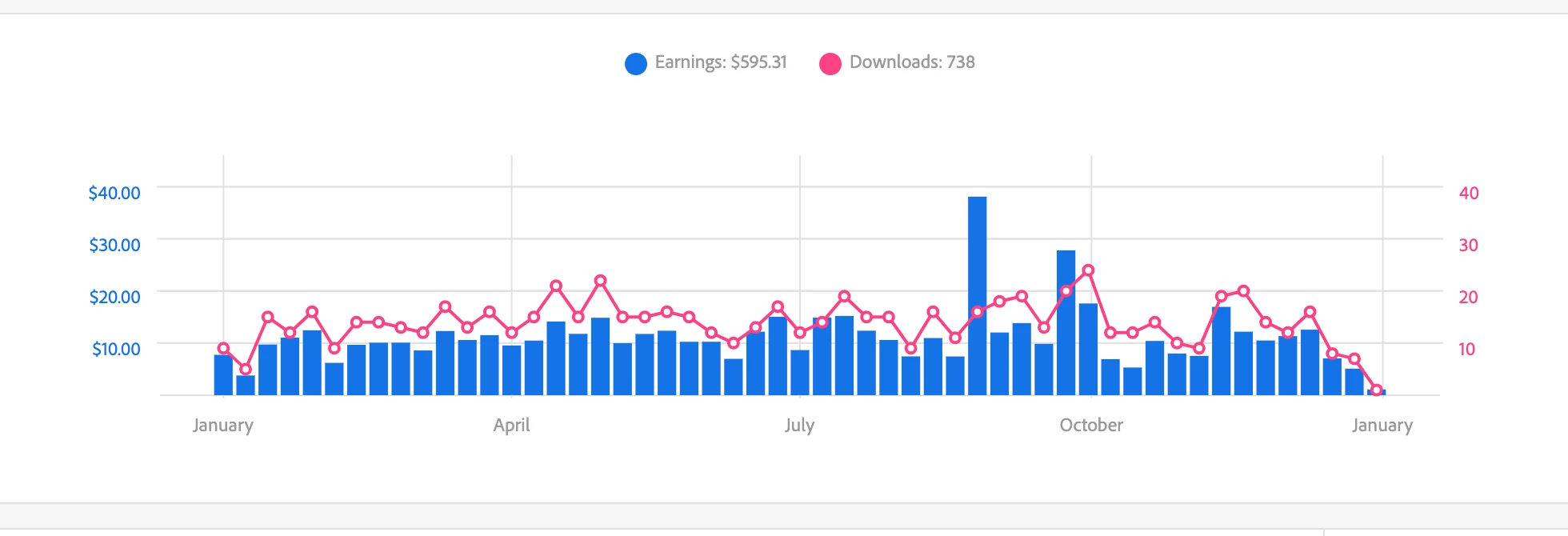The height and width of the screenshot is (536, 1568).
Task: Click the first downloads point above January
Action: tap(223, 349)
